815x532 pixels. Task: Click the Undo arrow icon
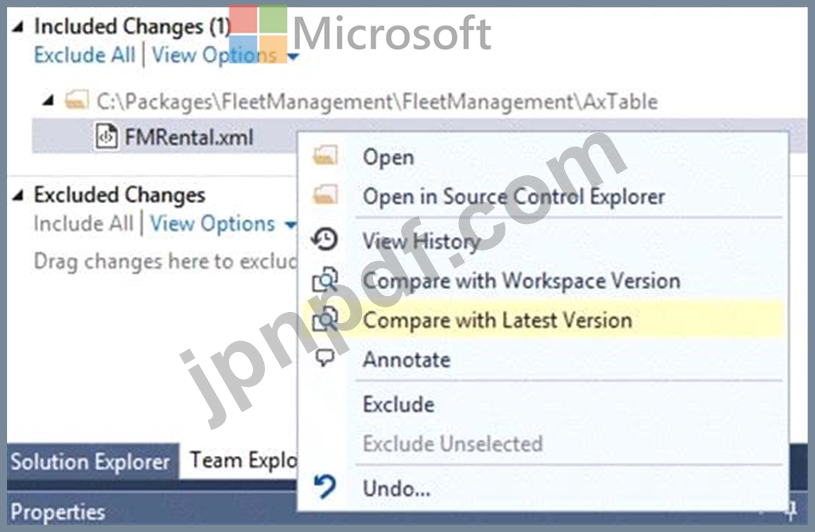(x=325, y=488)
